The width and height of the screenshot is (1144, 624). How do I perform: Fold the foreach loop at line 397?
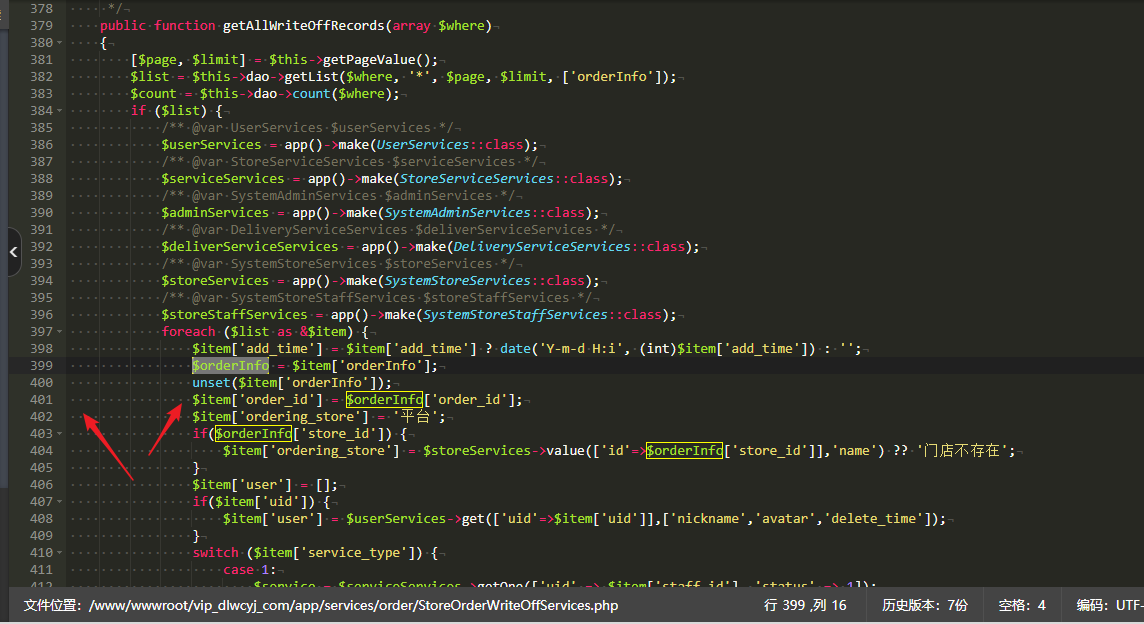61,332
